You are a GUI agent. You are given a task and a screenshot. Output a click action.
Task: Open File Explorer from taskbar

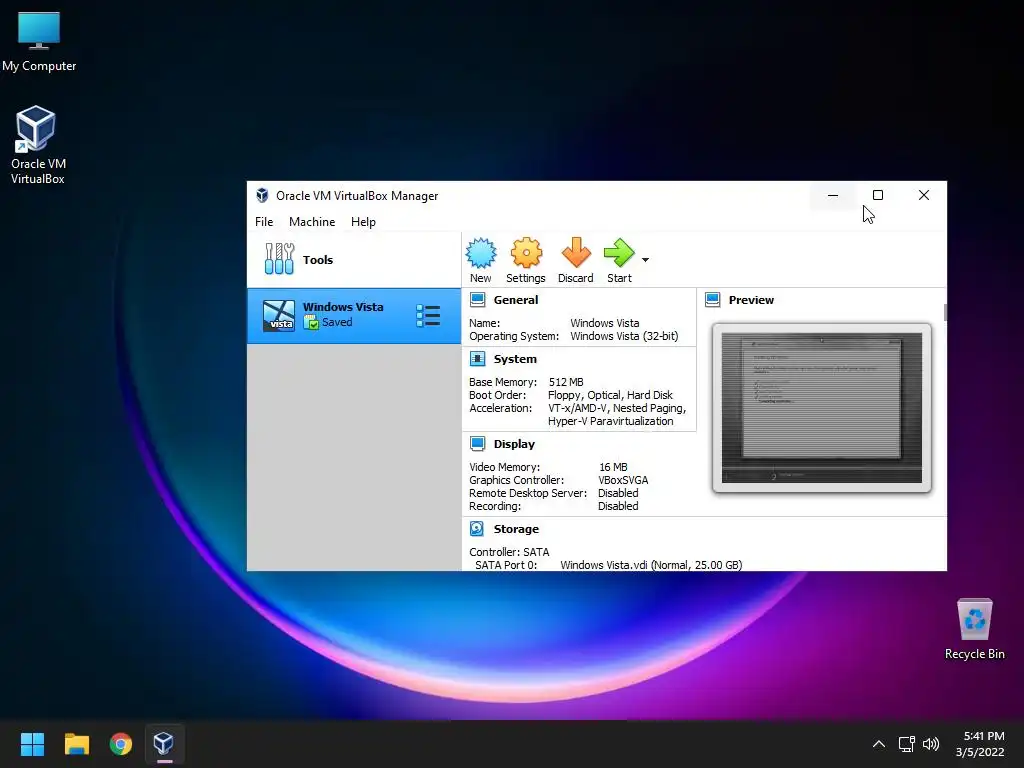[76, 744]
